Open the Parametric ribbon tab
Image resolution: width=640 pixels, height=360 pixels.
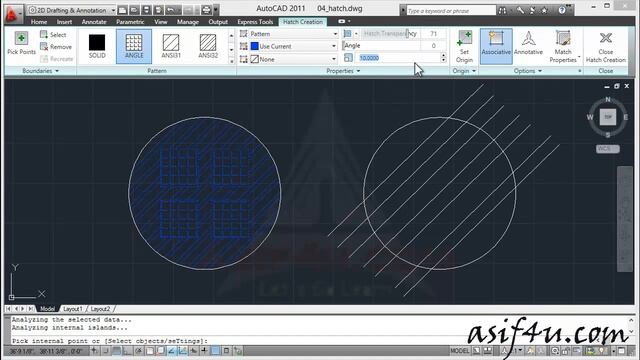click(x=130, y=22)
